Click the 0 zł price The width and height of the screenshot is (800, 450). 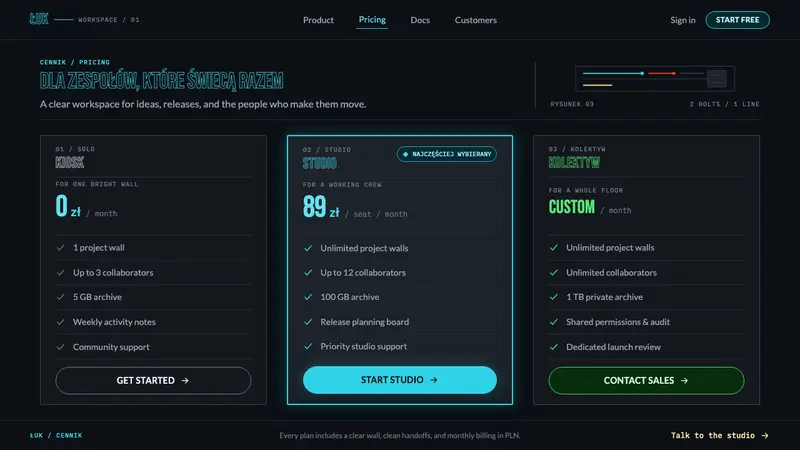pos(68,207)
